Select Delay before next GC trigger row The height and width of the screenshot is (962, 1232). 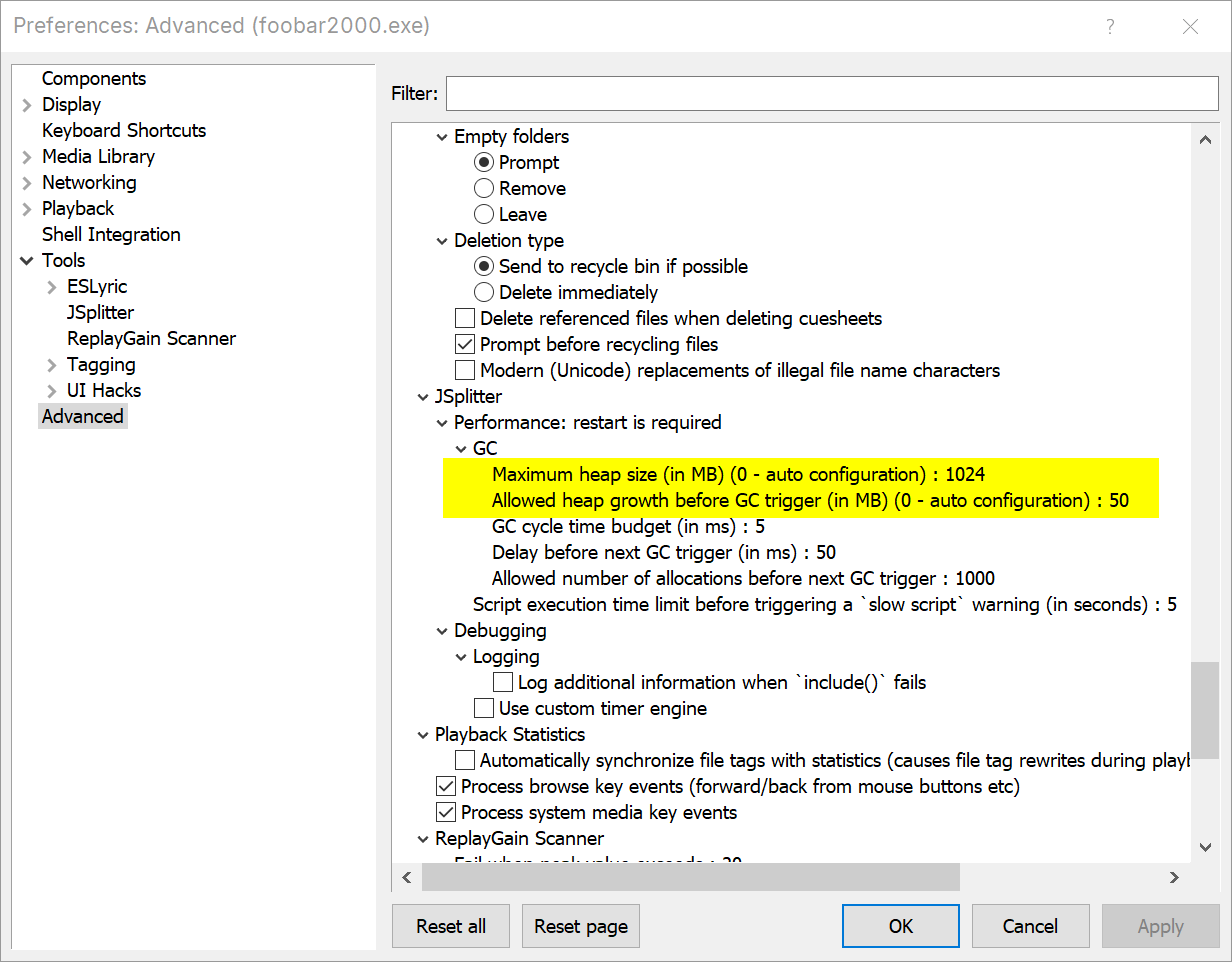pyautogui.click(x=663, y=552)
